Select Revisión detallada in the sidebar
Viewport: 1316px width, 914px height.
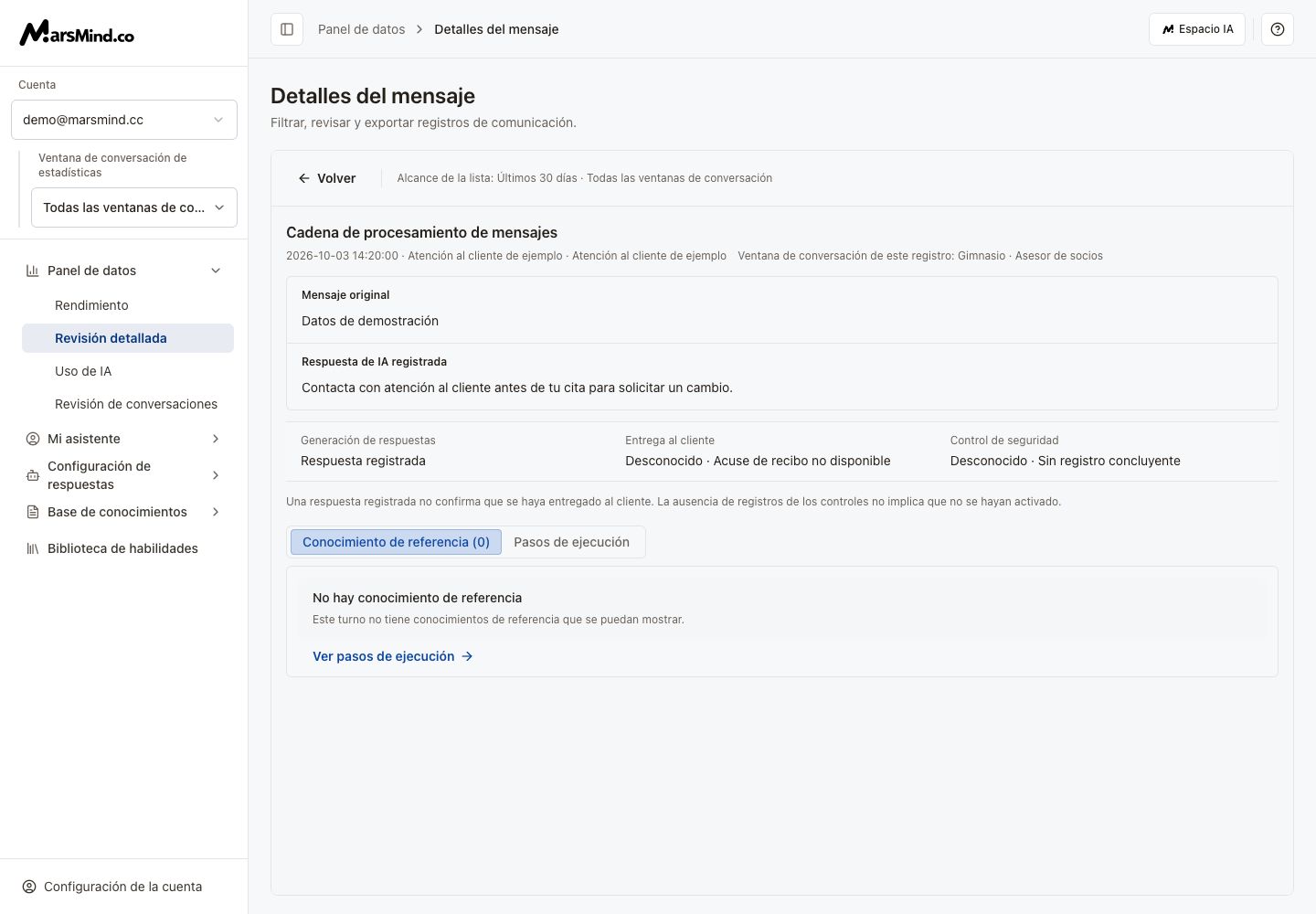(x=128, y=338)
